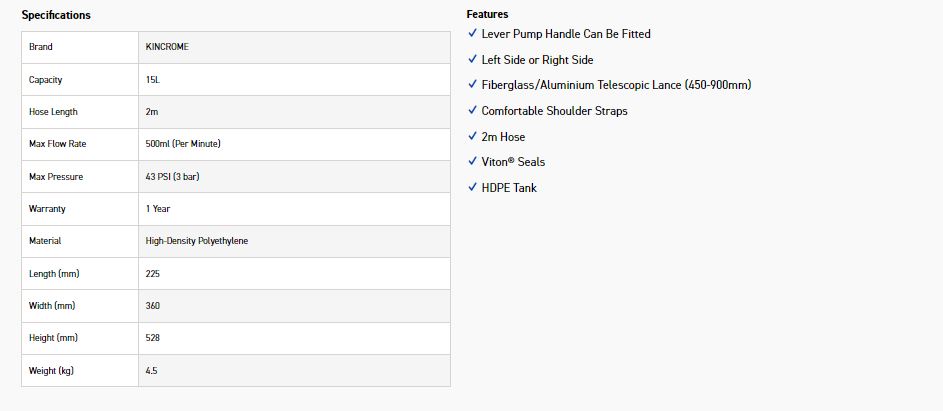Click the Warranty row label
Screen dimensions: 943x411
47,209
